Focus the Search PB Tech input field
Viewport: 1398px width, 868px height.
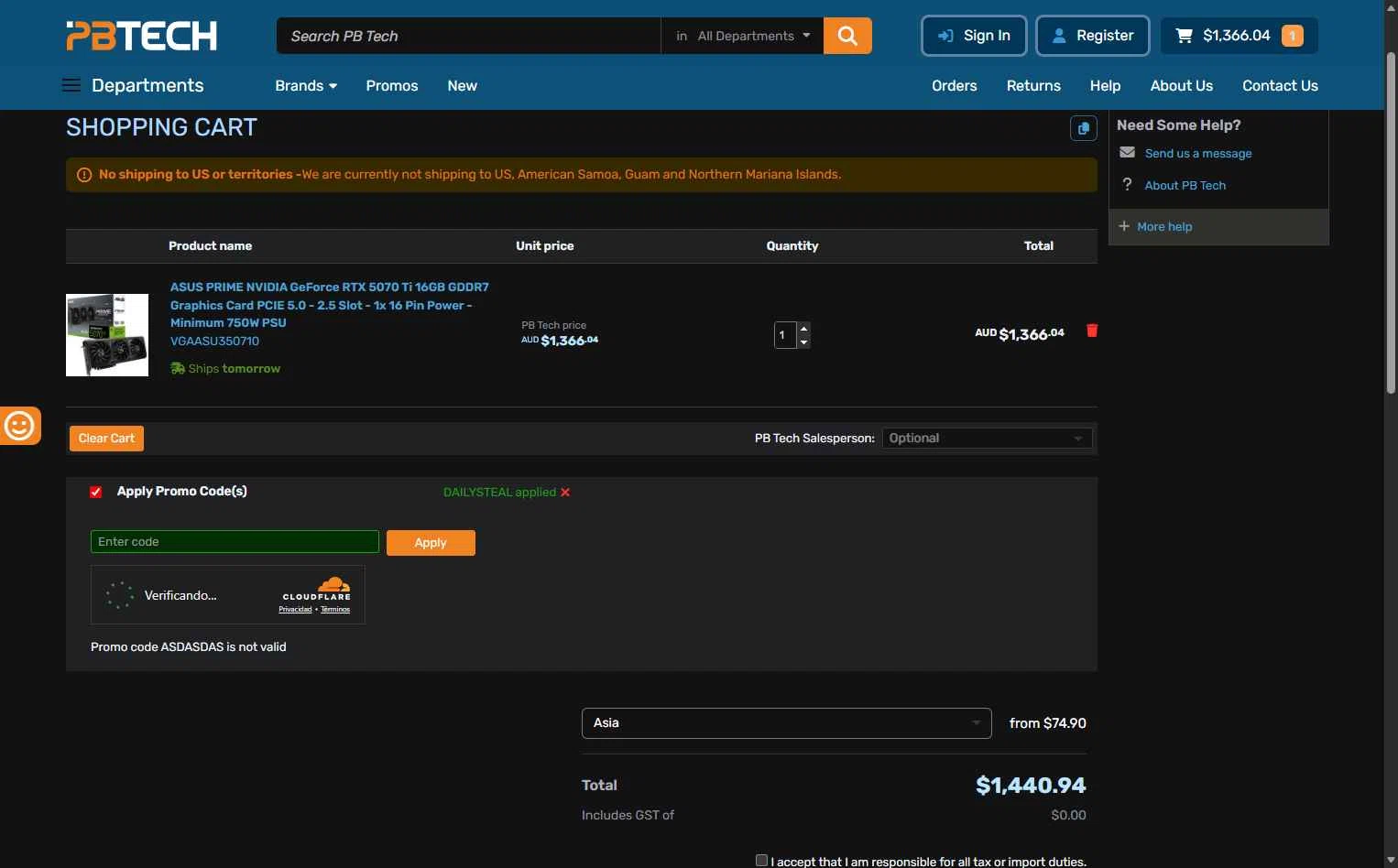click(468, 36)
